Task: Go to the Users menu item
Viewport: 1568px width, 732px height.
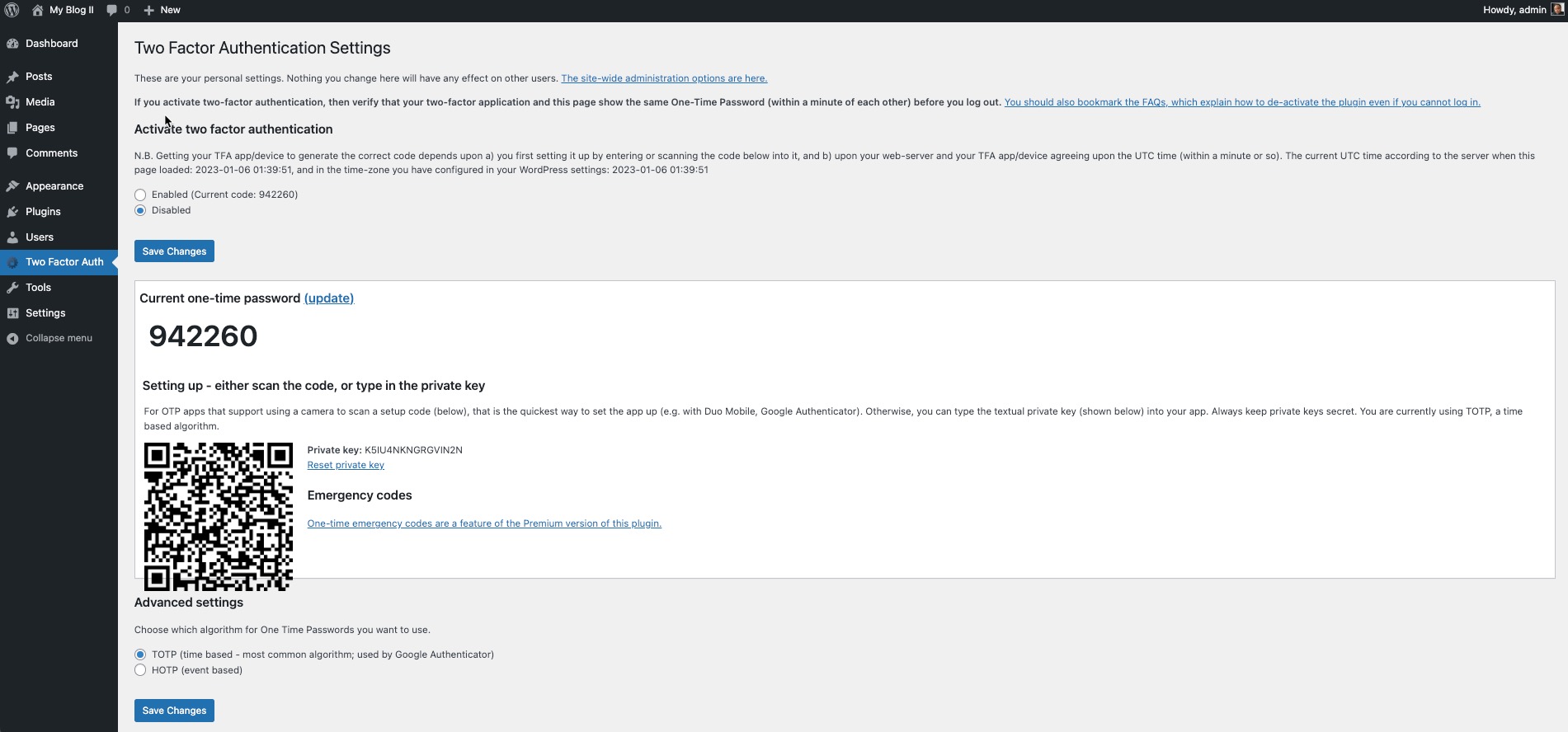Action: tap(40, 237)
